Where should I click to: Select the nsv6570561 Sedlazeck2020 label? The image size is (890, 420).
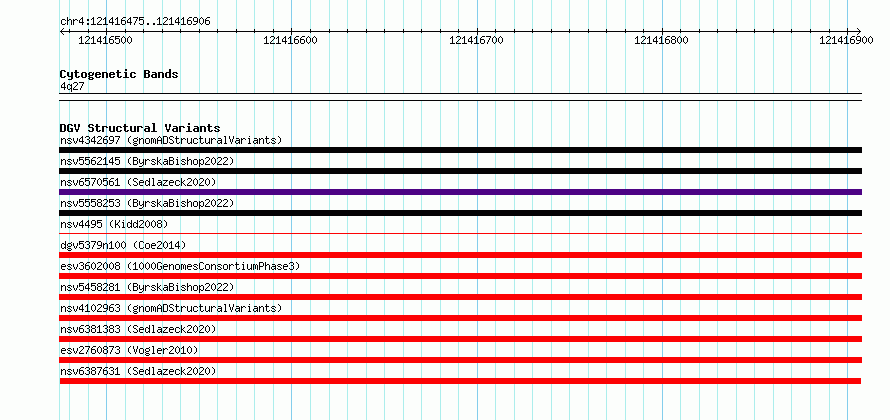point(138,182)
